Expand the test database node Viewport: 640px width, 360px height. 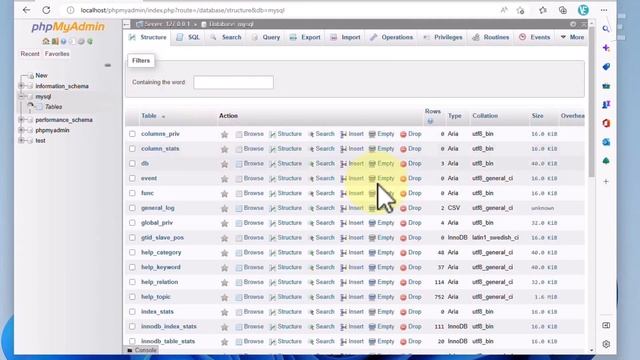tap(21, 141)
